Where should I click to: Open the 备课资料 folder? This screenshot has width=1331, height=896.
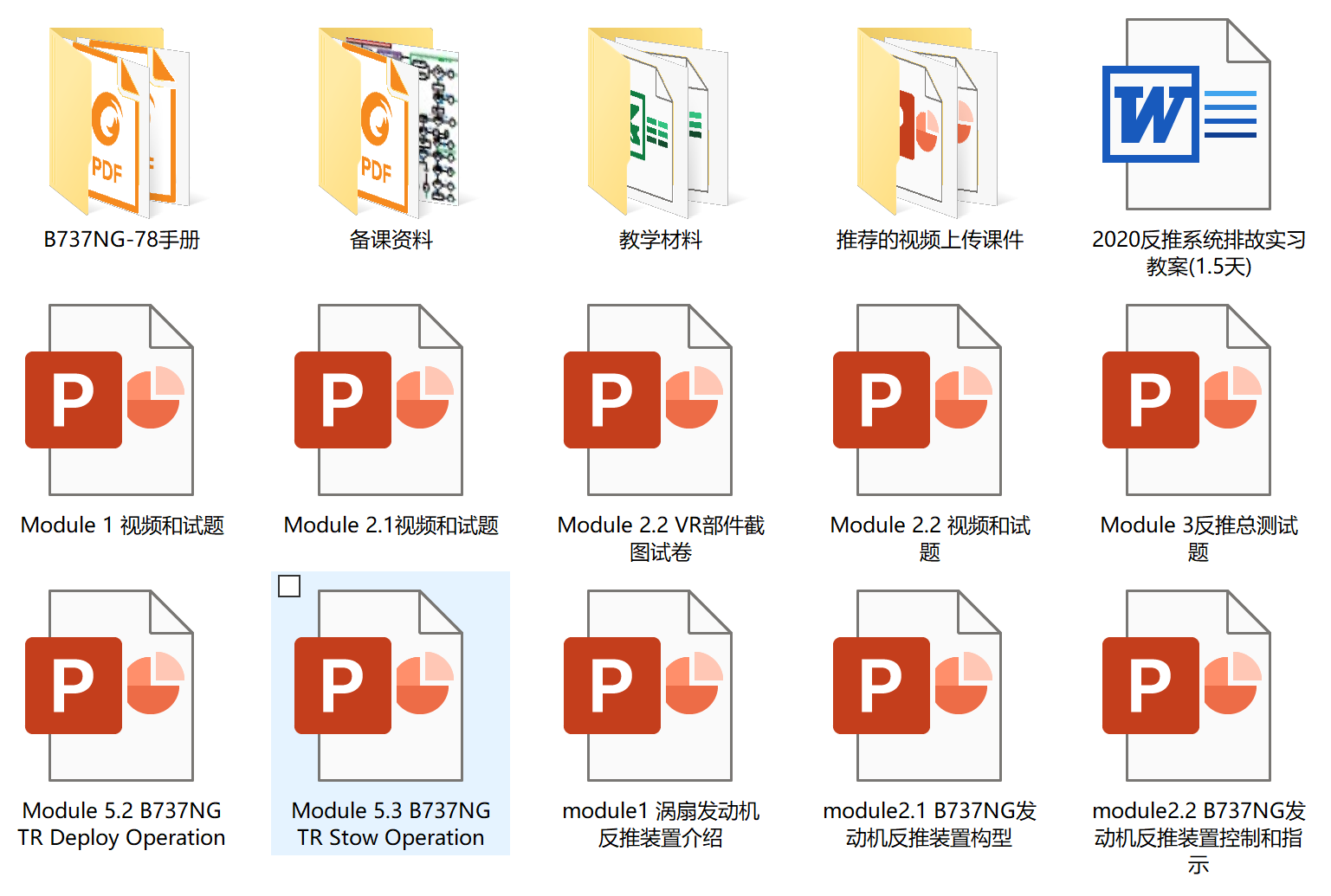390,121
